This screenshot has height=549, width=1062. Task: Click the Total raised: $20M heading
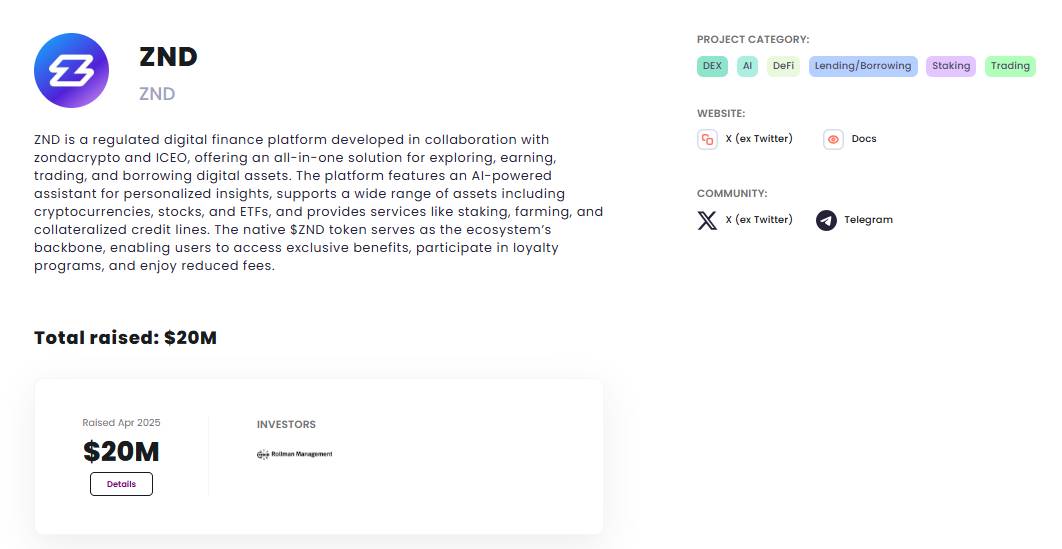point(125,338)
